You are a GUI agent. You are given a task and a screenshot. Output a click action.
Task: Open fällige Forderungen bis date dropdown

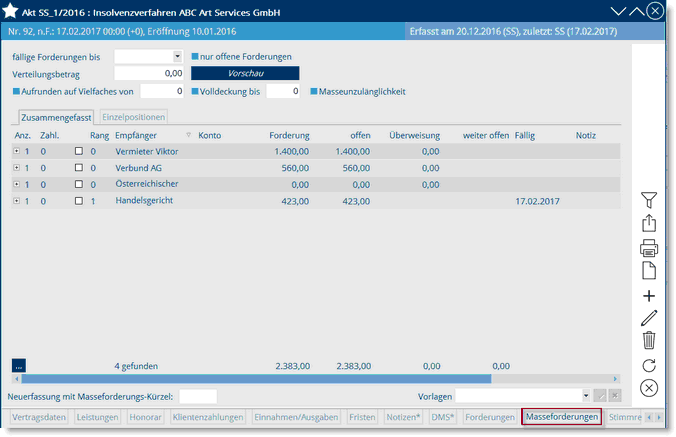177,56
